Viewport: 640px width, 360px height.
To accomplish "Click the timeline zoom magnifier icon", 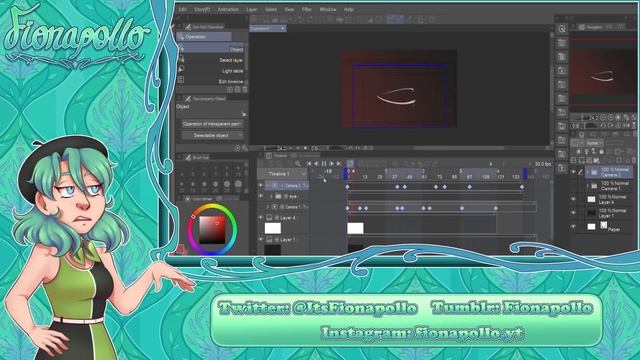I will pyautogui.click(x=298, y=164).
